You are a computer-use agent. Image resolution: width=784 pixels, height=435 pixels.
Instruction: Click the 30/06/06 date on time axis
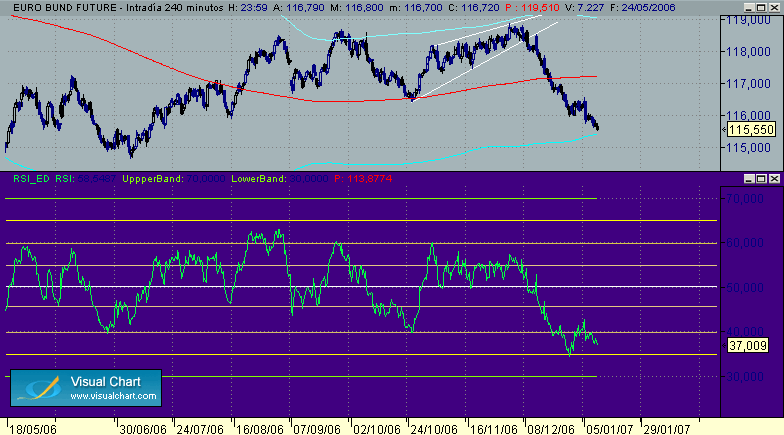[144, 429]
